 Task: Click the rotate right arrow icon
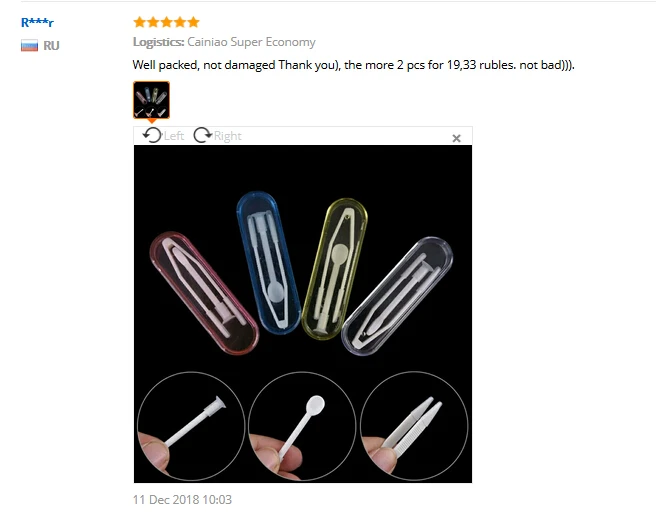pos(203,136)
